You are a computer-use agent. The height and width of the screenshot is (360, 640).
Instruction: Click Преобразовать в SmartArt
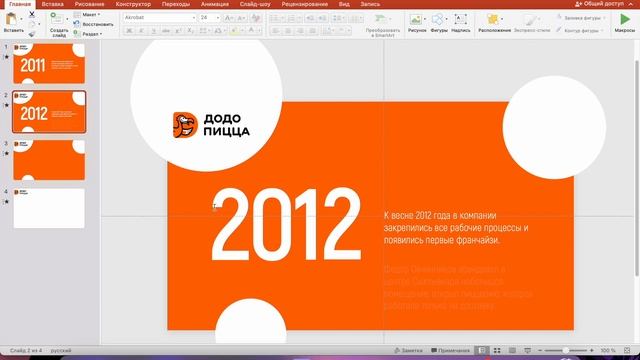[382, 25]
